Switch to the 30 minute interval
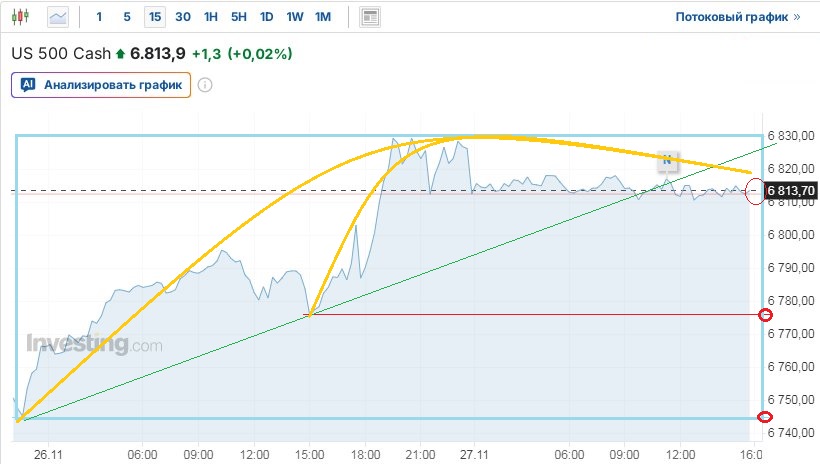Screen dimensions: 820x464 click(x=183, y=17)
